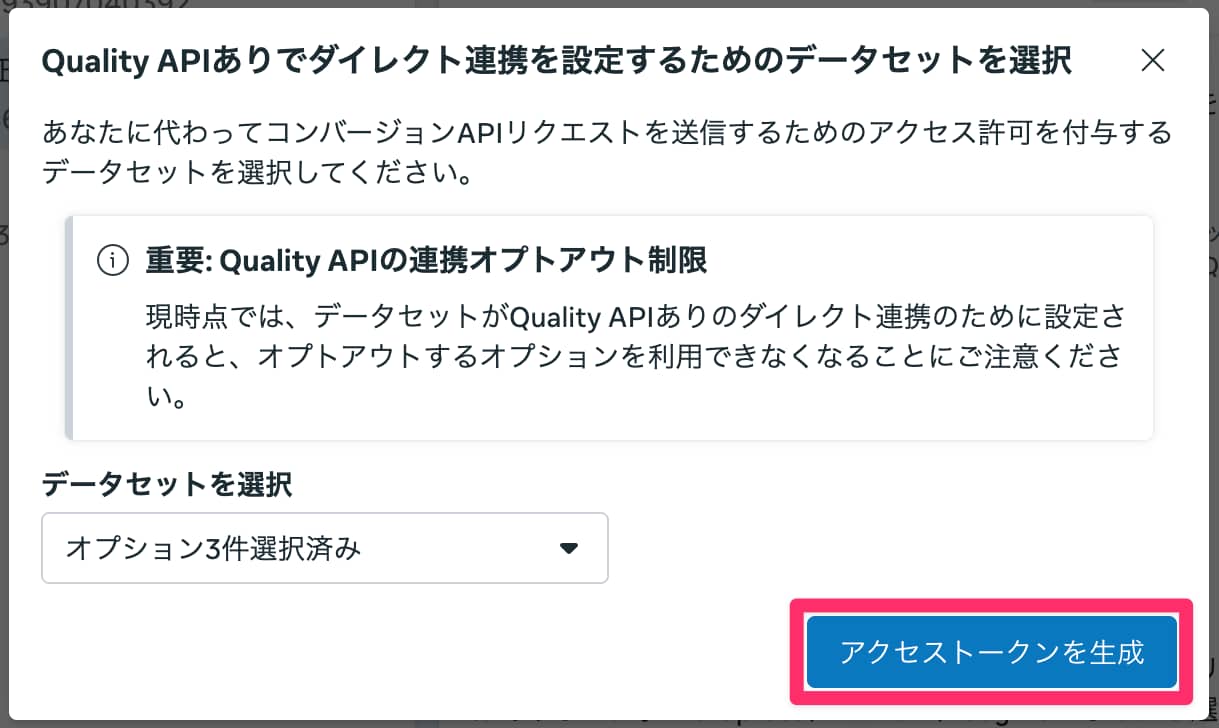Screen dimensions: 1219x728
Task: Click the close icon in the modal header
Action: point(1152,60)
